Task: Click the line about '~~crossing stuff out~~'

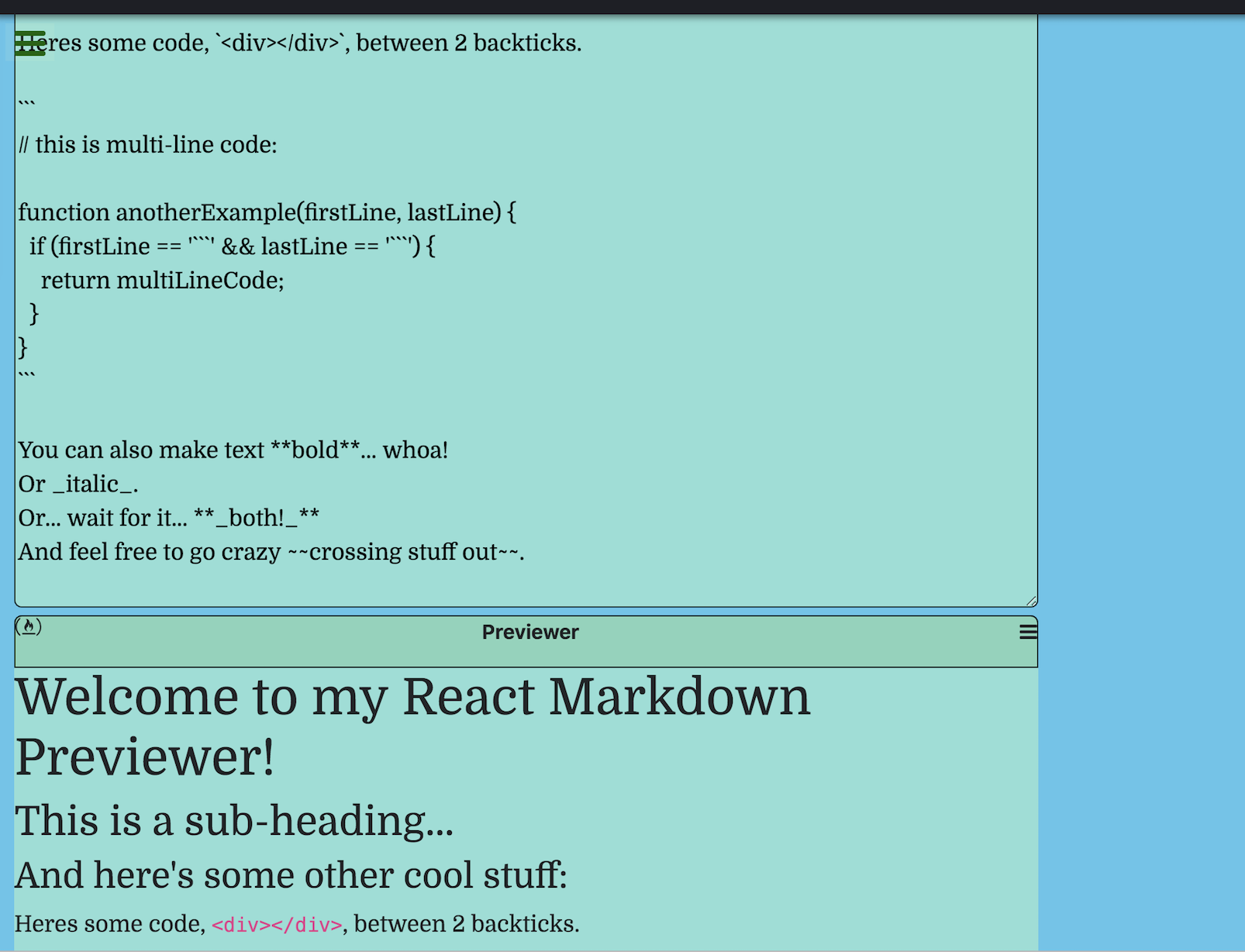Action: point(271,552)
